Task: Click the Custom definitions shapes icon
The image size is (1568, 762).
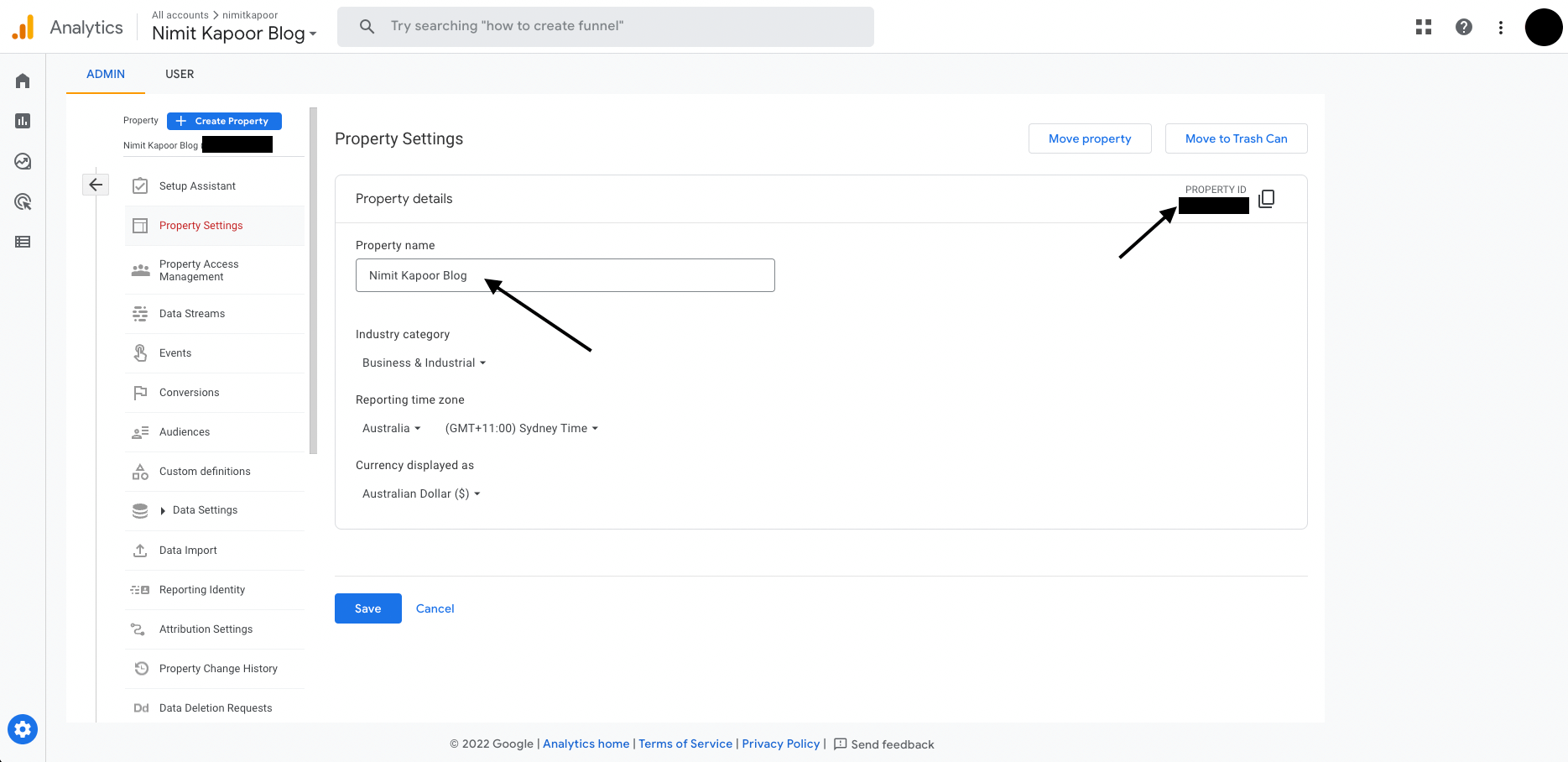Action: point(140,472)
